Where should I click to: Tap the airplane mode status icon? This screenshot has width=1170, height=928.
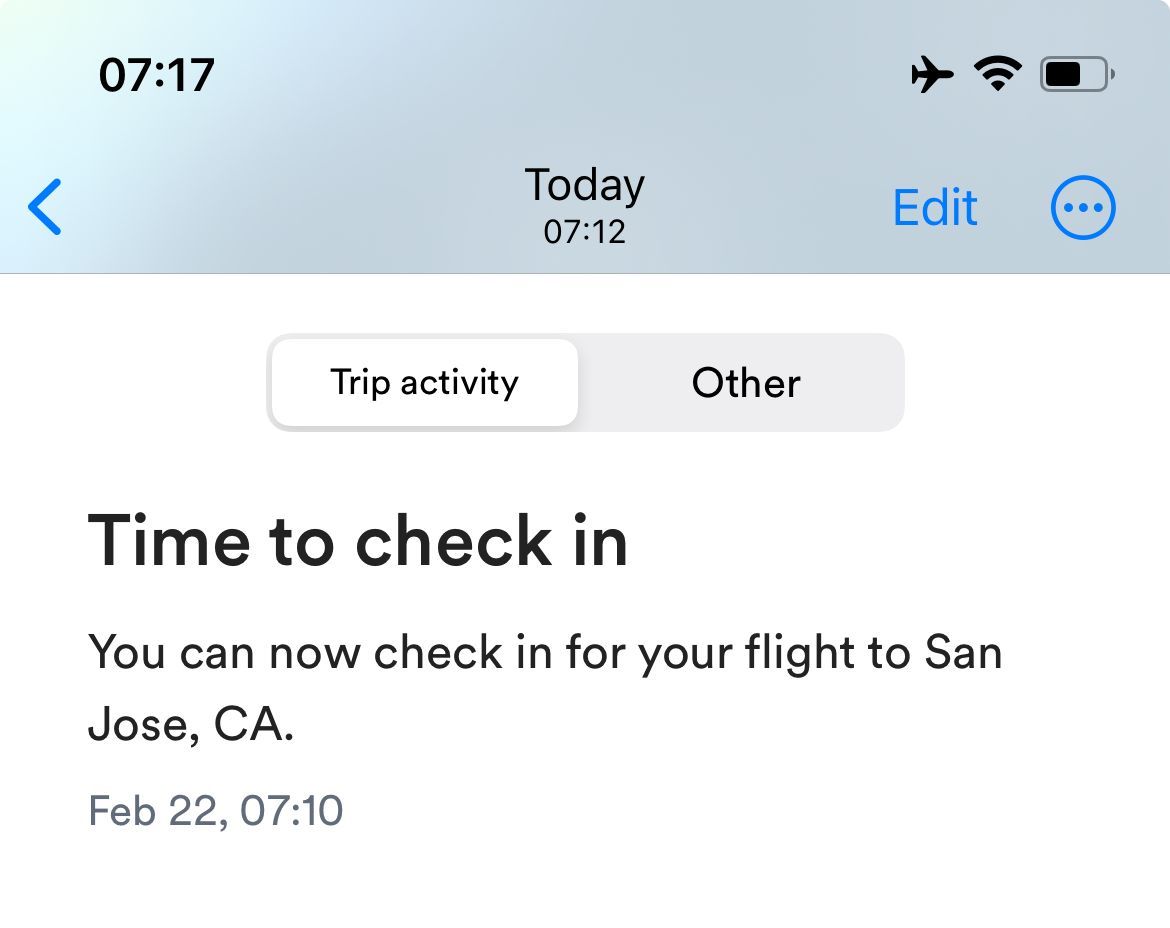[x=932, y=74]
